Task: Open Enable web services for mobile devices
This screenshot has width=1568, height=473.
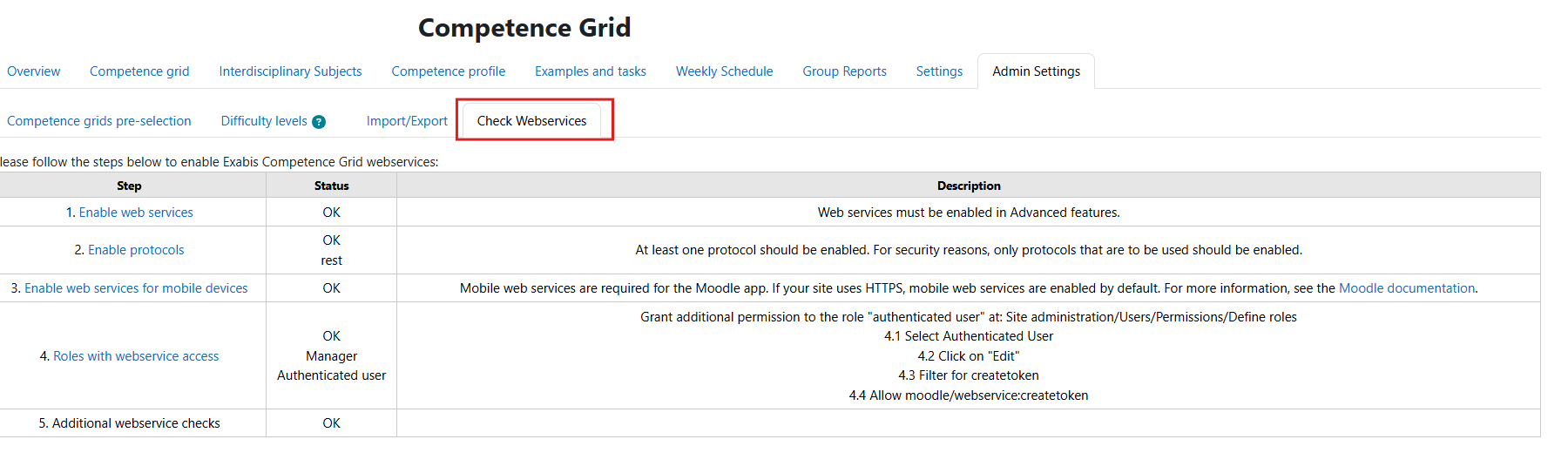Action: 136,288
